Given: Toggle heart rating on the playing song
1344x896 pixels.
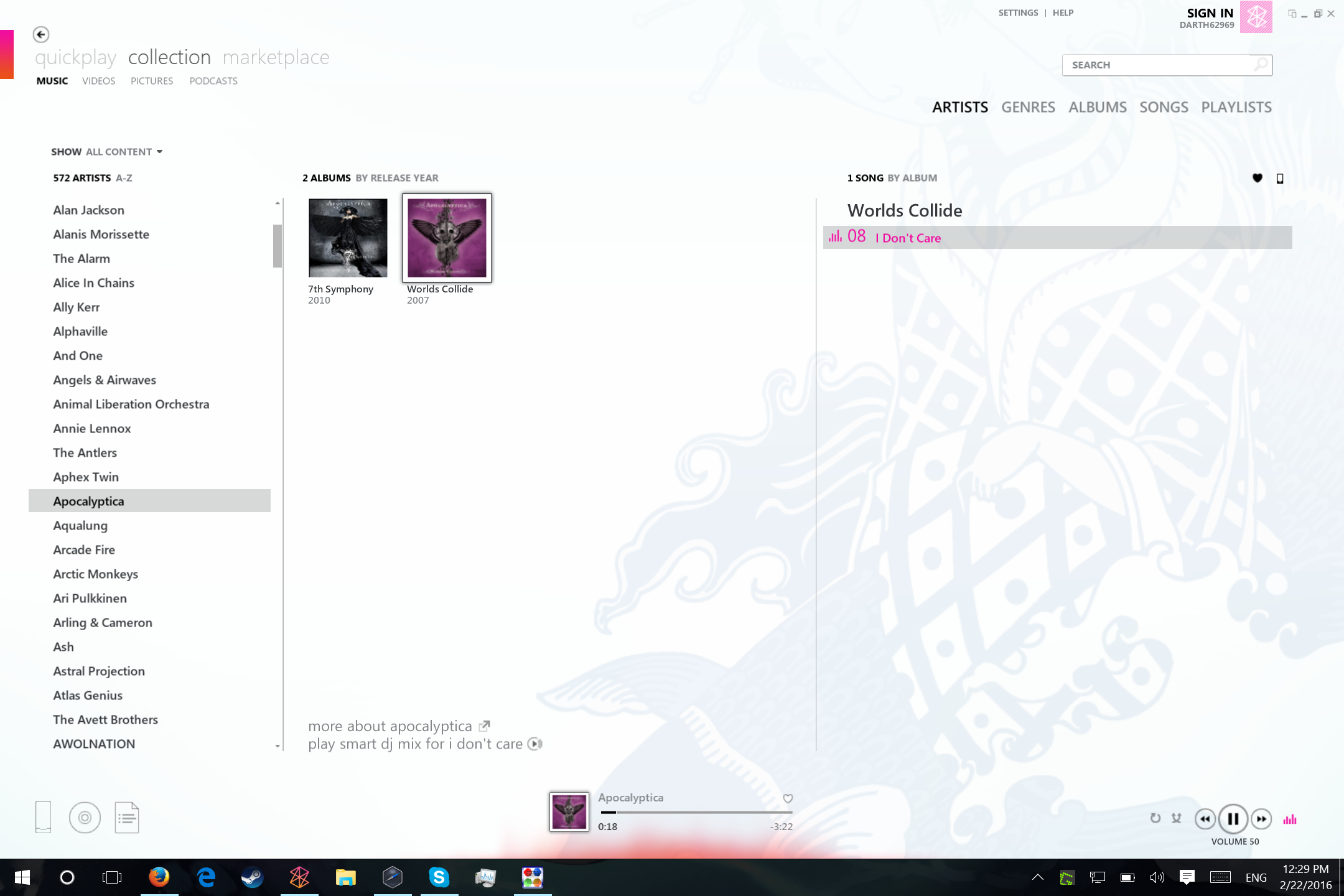Looking at the screenshot, I should pos(788,798).
